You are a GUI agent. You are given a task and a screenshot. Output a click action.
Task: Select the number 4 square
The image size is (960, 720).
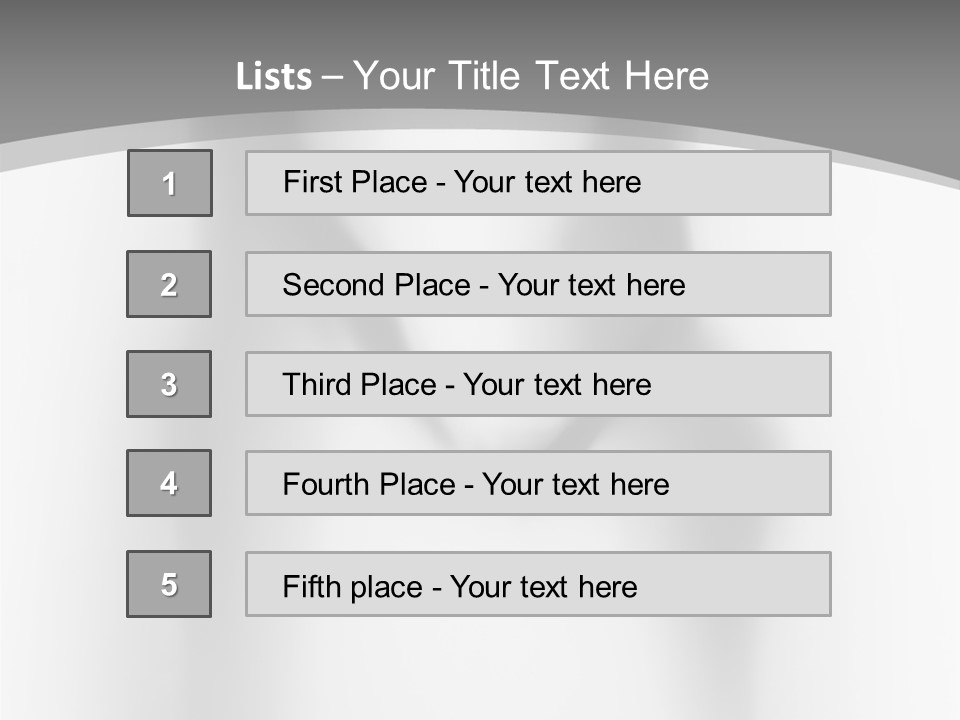169,483
